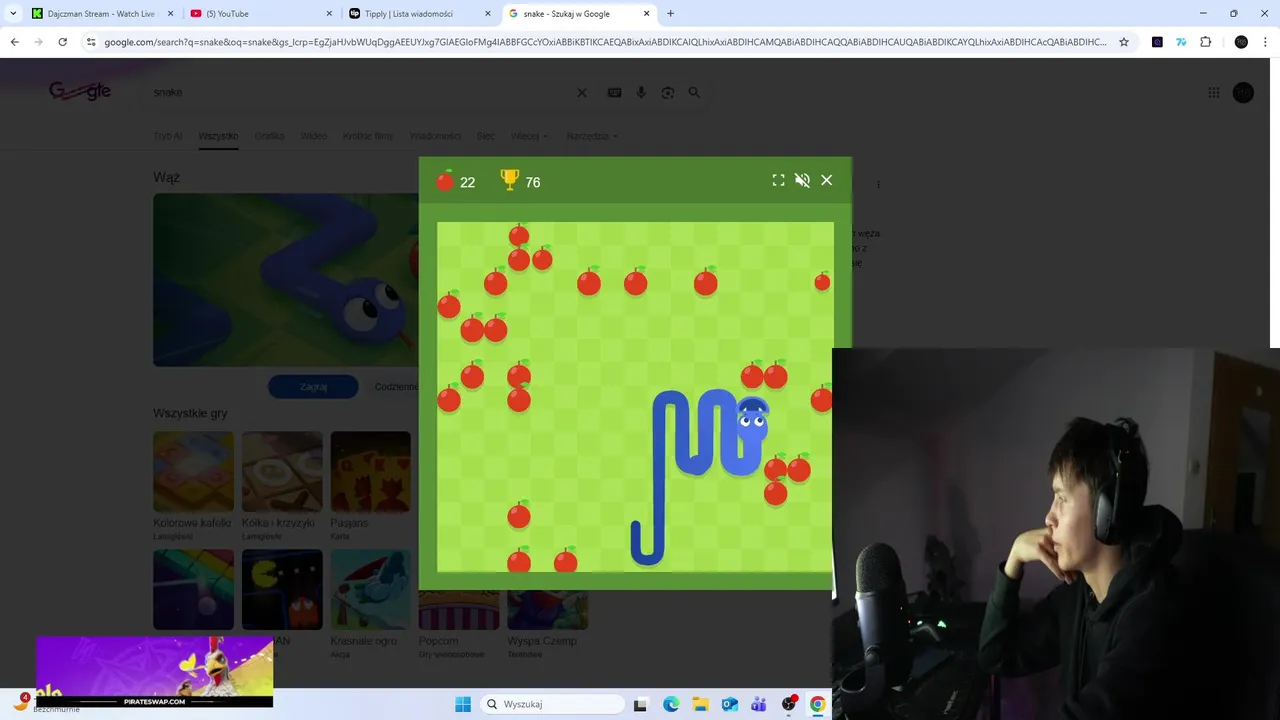The image size is (1280, 720).
Task: Close the YouTube tab
Action: click(x=330, y=14)
